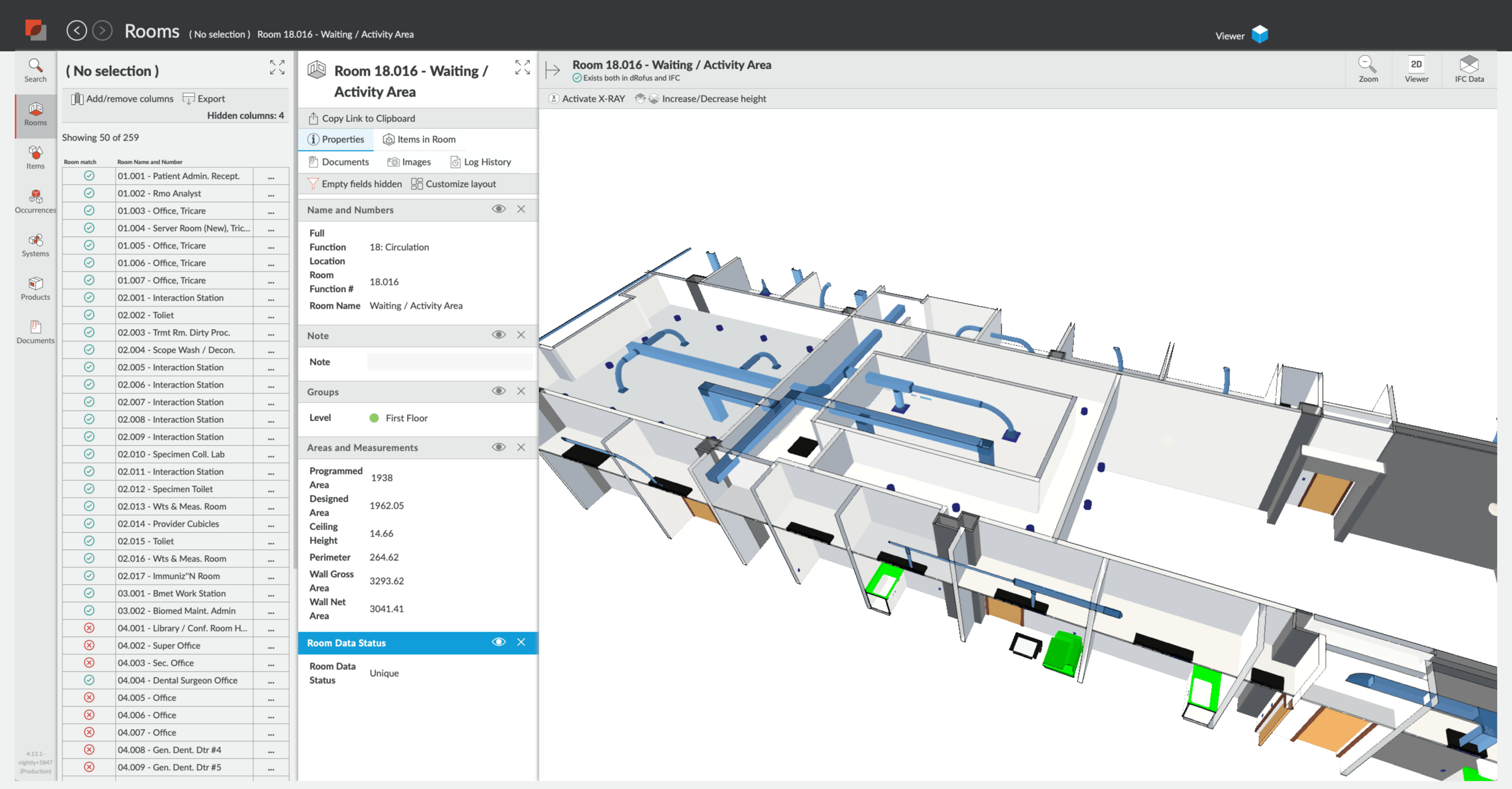
Task: Switch to 2D Viewer mode
Action: click(1416, 69)
